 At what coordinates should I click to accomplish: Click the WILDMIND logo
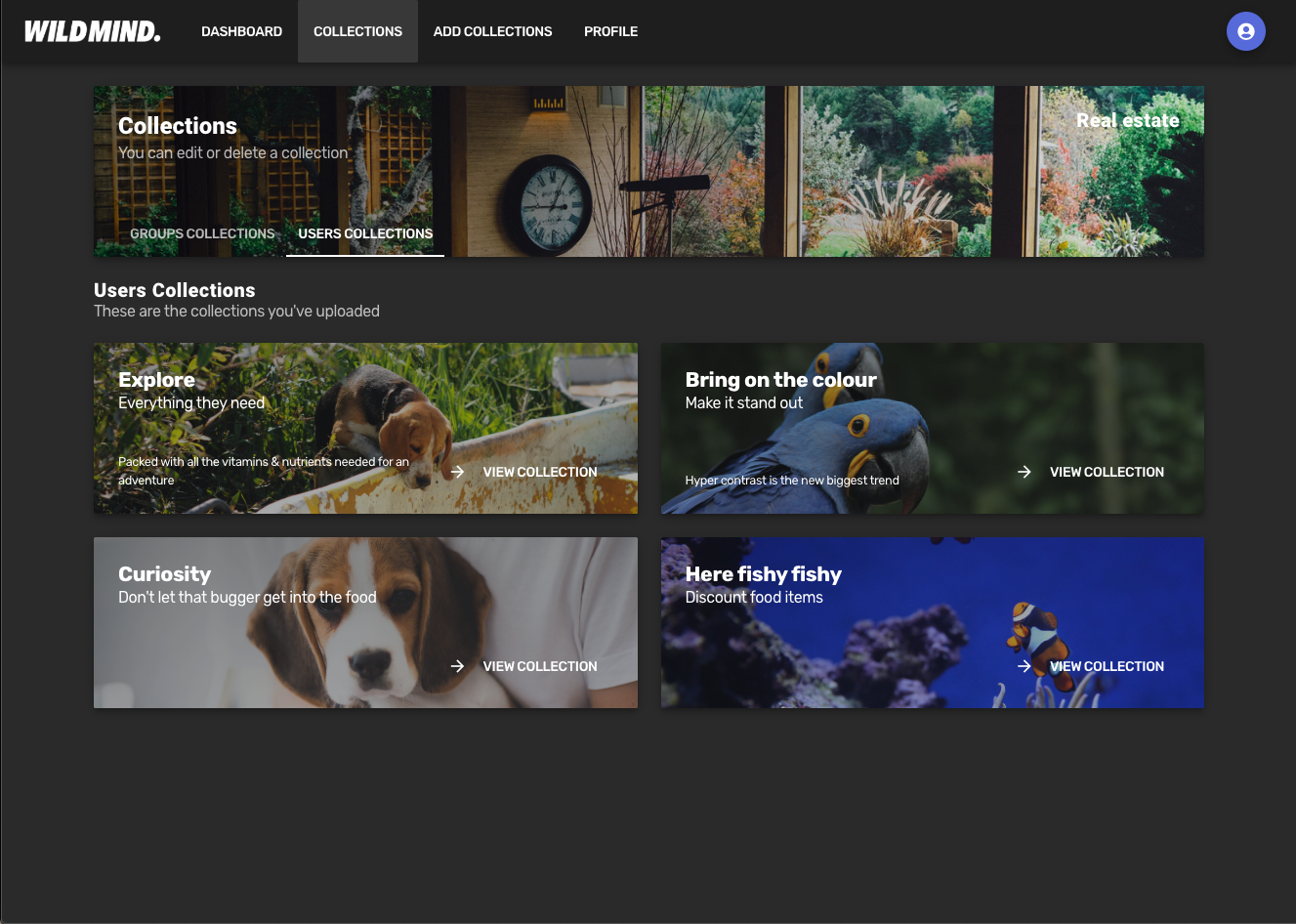coord(93,31)
